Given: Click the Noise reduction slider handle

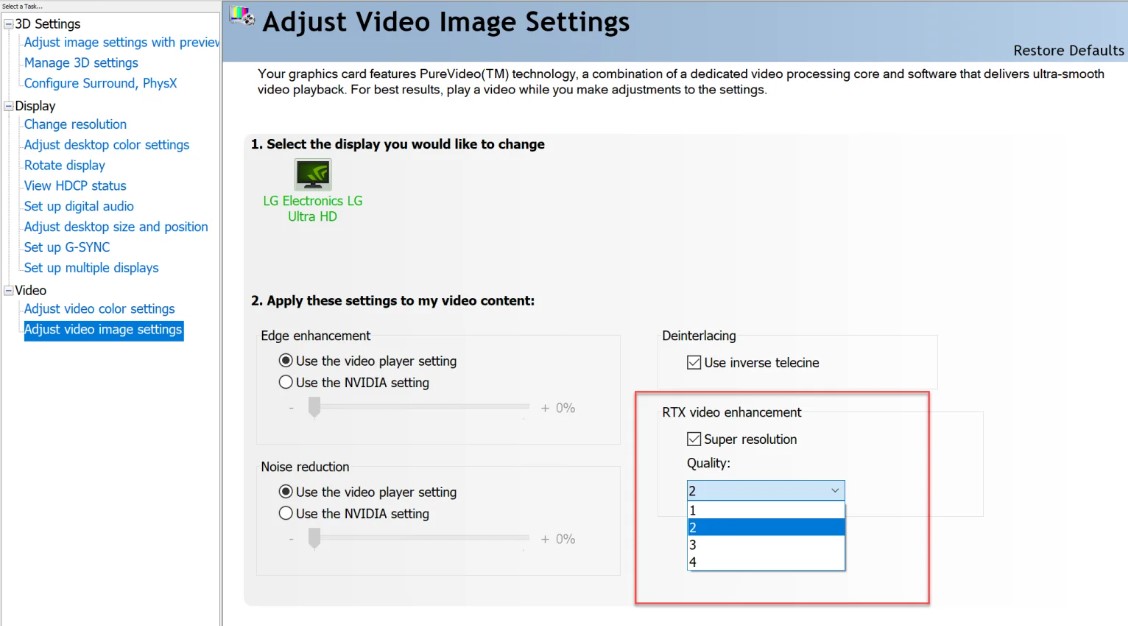Looking at the screenshot, I should pyautogui.click(x=314, y=538).
